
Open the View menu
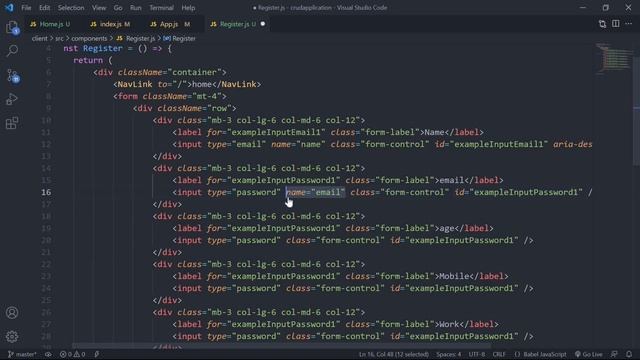pos(99,8)
